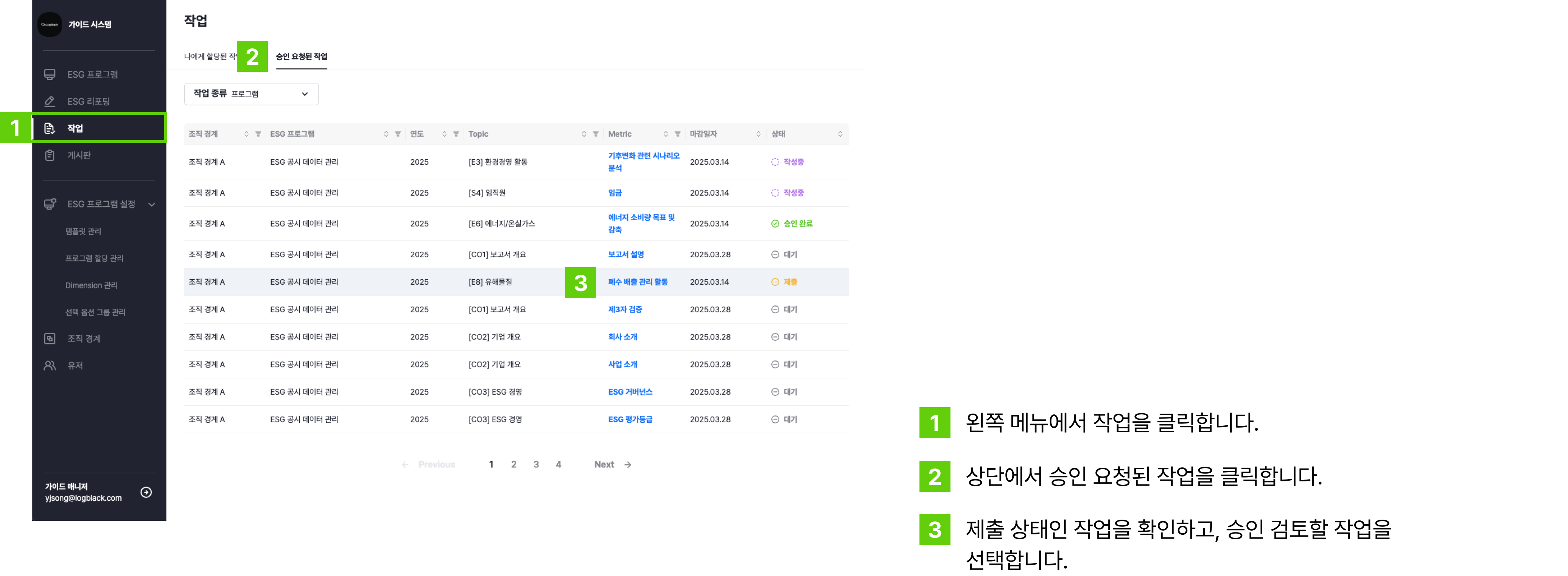Click the 게시판 clipboard icon
The image size is (1568, 576).
pyautogui.click(x=50, y=155)
